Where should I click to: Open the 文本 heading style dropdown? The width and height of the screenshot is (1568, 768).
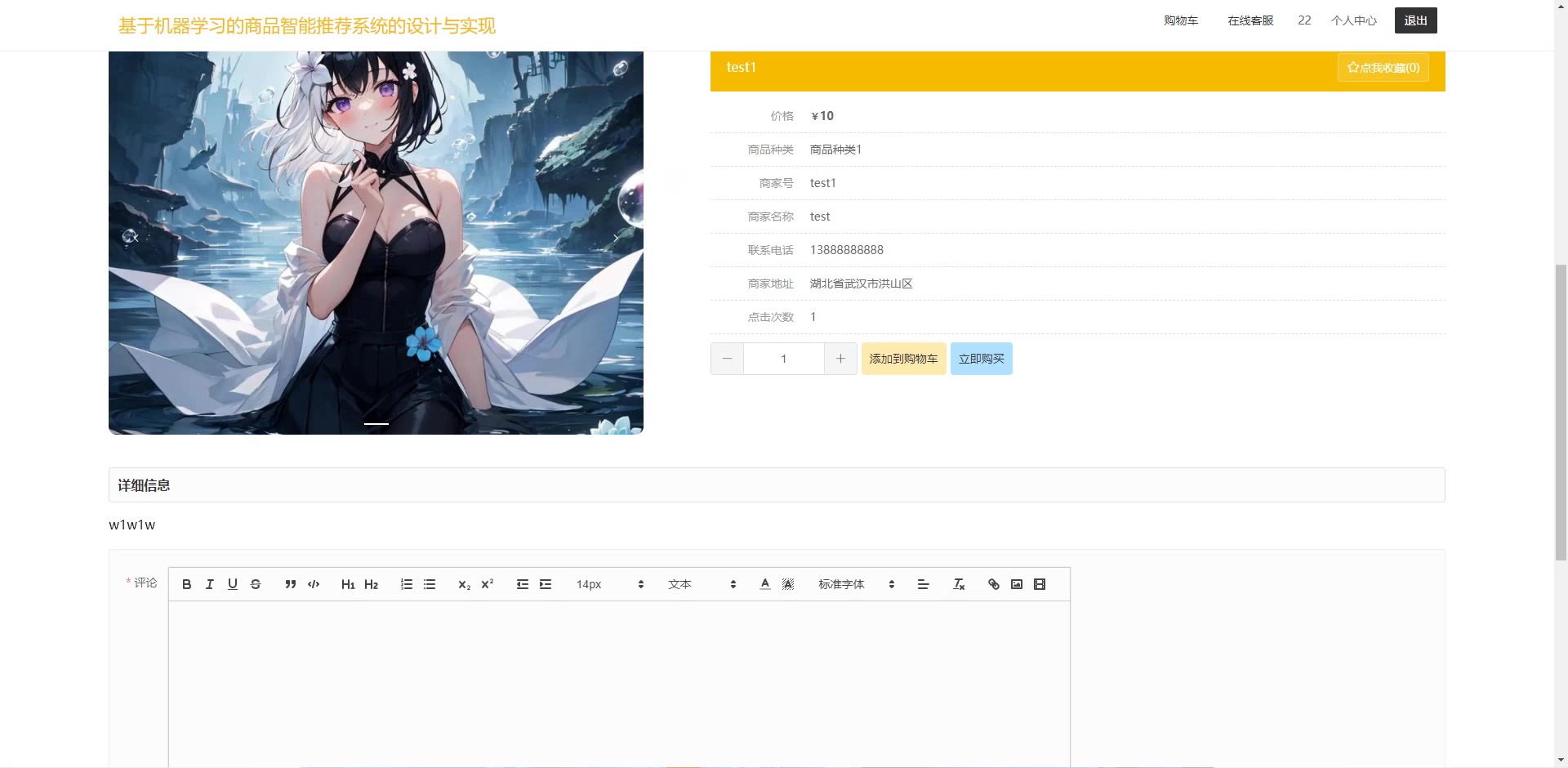coord(702,584)
